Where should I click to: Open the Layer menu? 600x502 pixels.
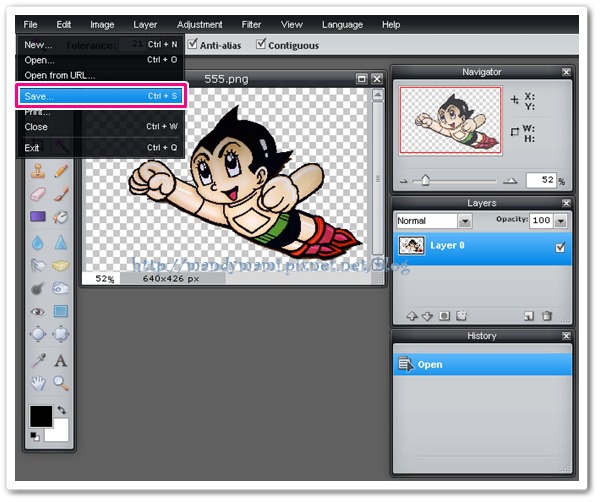tap(145, 24)
